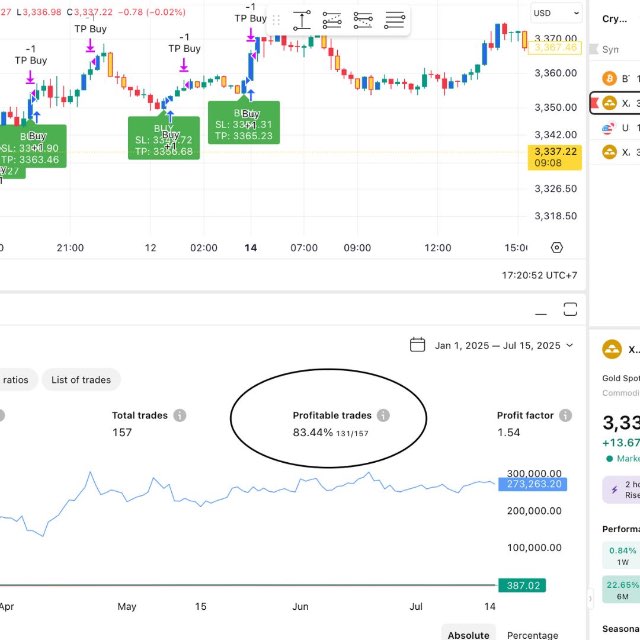
Task: Toggle the red flag on the selected gold row
Action: pyautogui.click(x=594, y=103)
